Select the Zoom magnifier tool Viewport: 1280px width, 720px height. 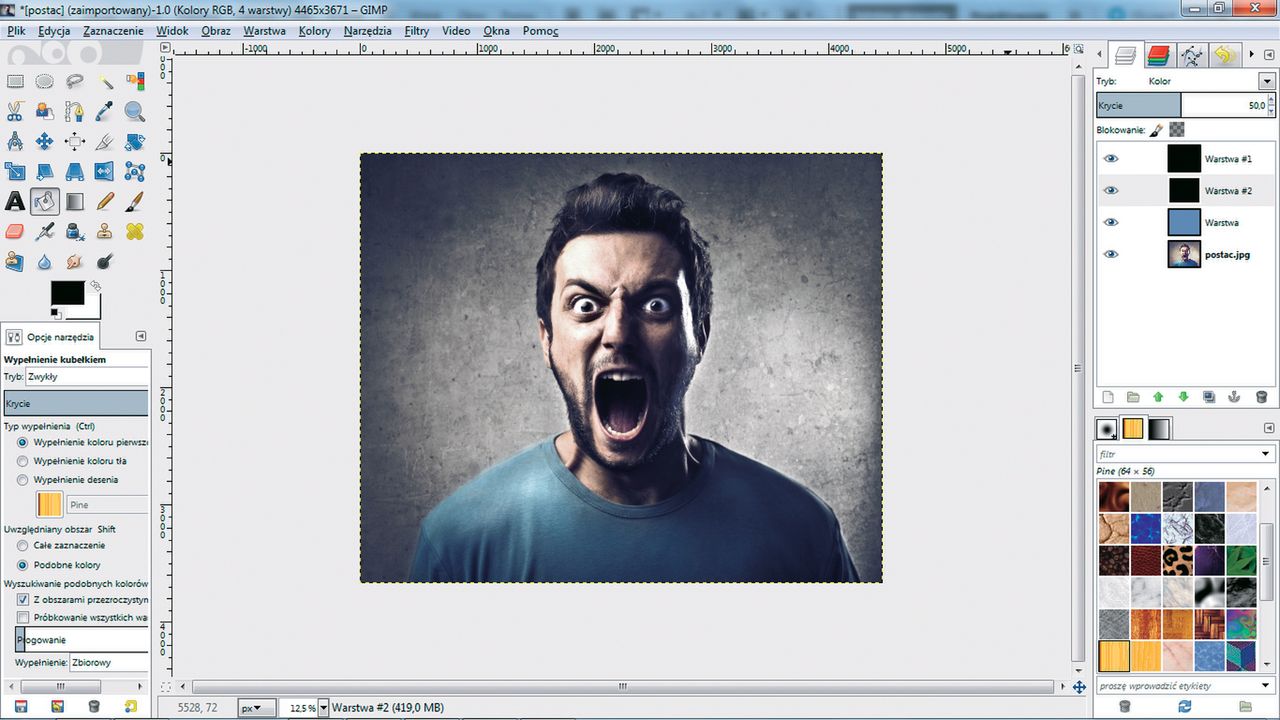point(135,111)
